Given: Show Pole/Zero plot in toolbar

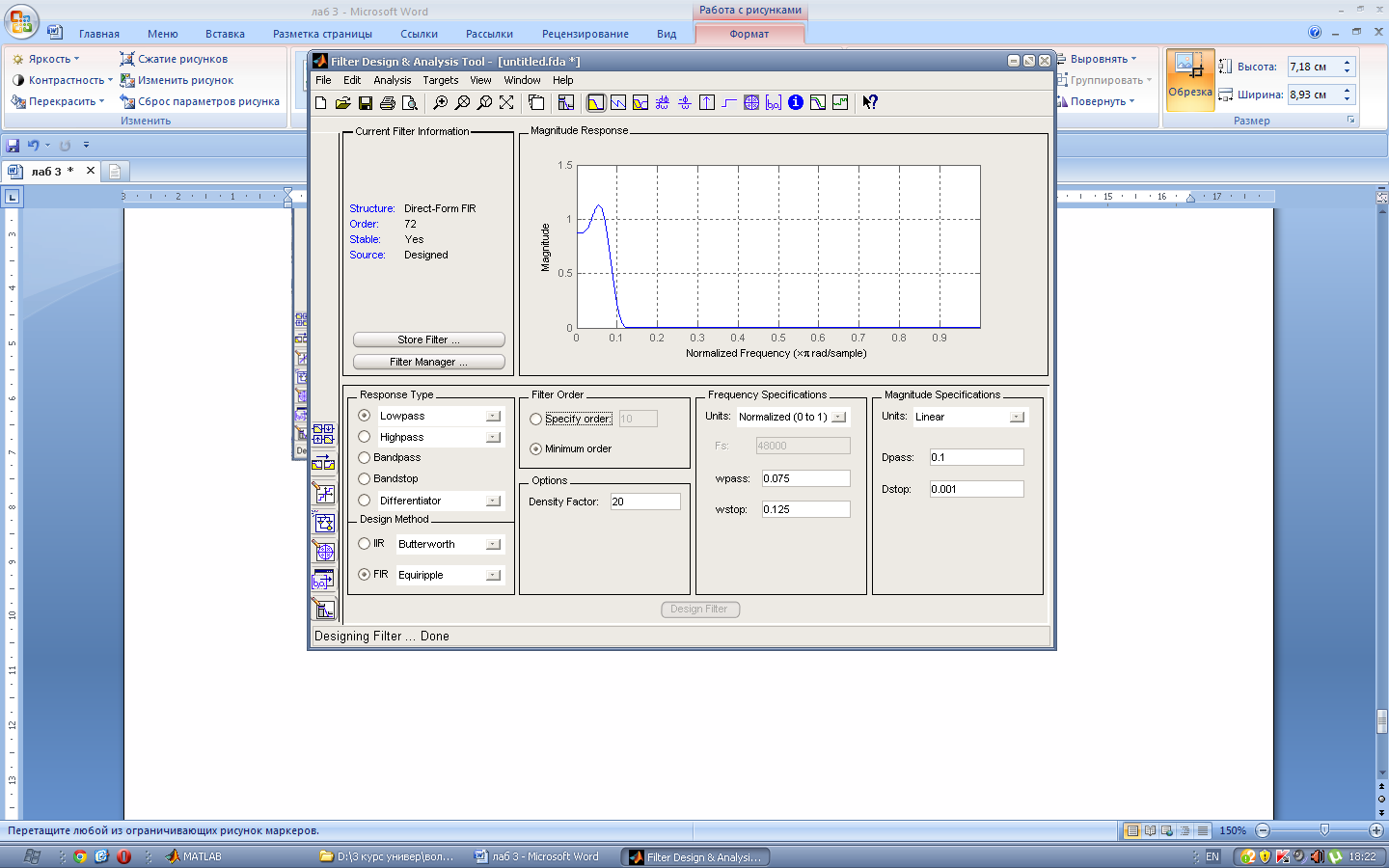Looking at the screenshot, I should [x=751, y=102].
